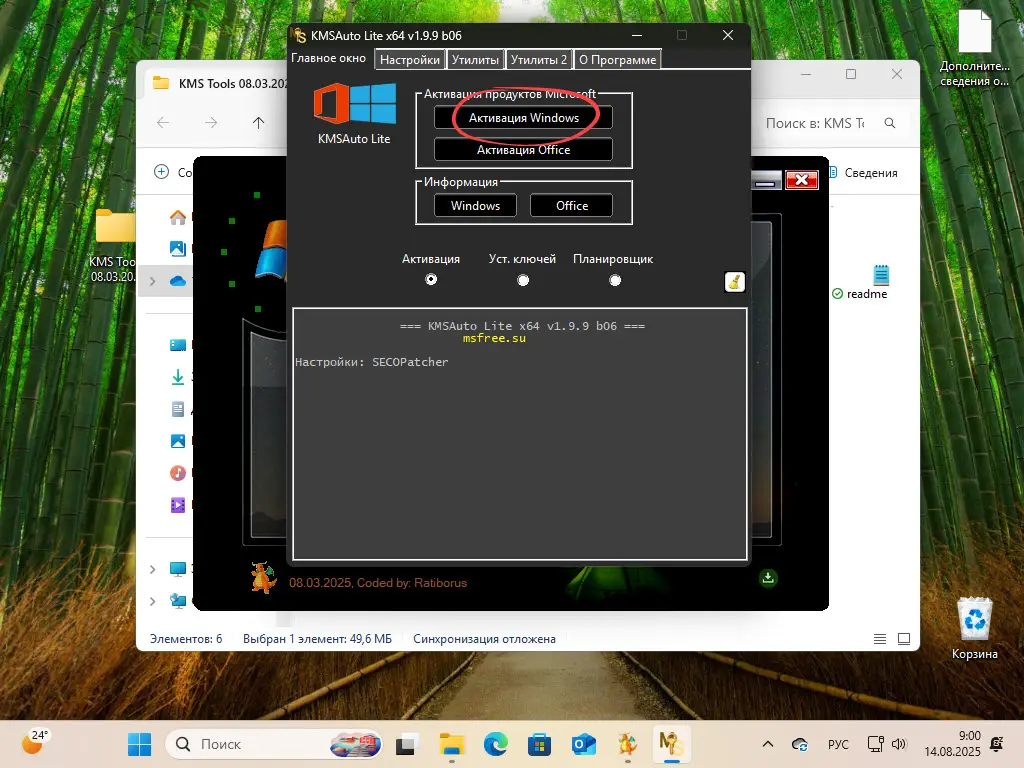Click the up navigation arrow in Explorer

pyautogui.click(x=258, y=123)
